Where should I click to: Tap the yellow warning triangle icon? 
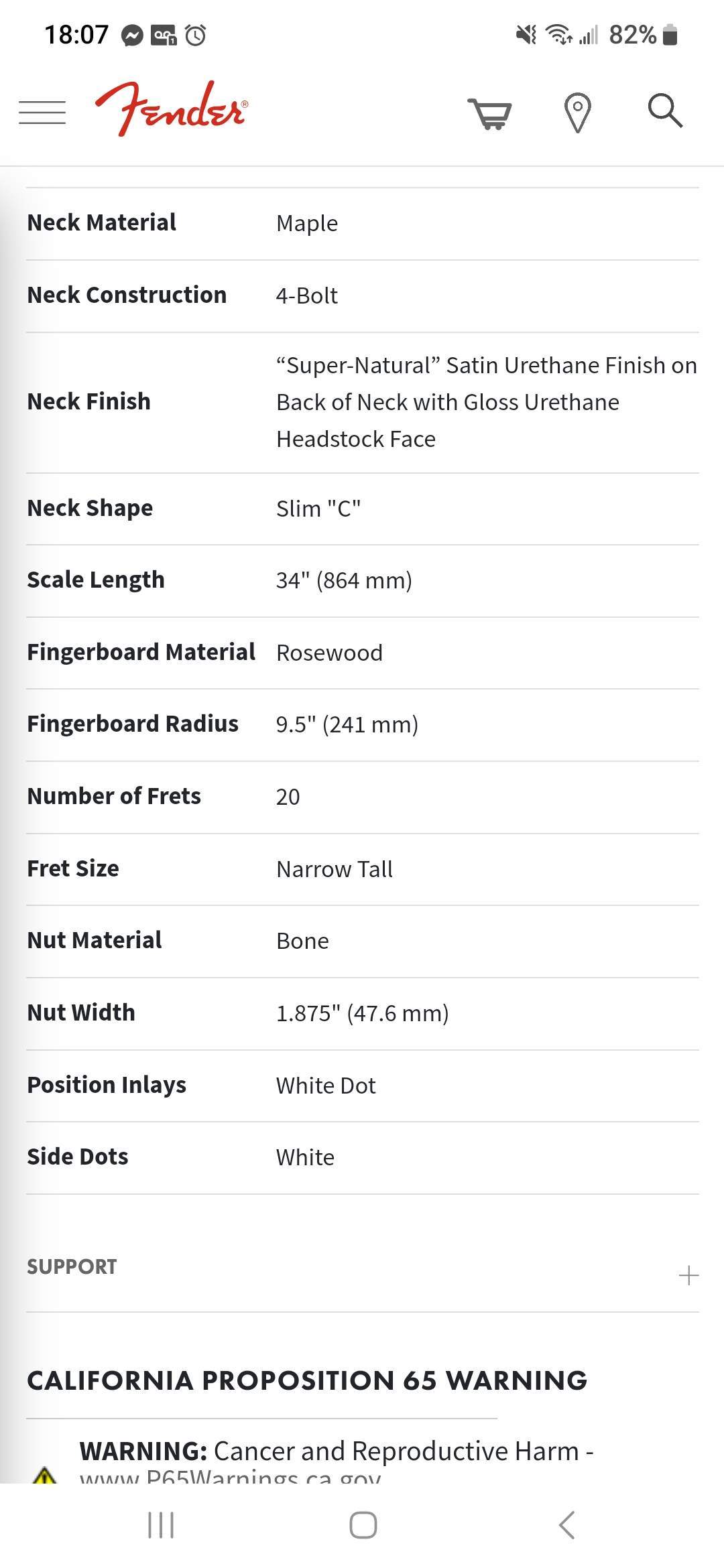click(x=44, y=1474)
